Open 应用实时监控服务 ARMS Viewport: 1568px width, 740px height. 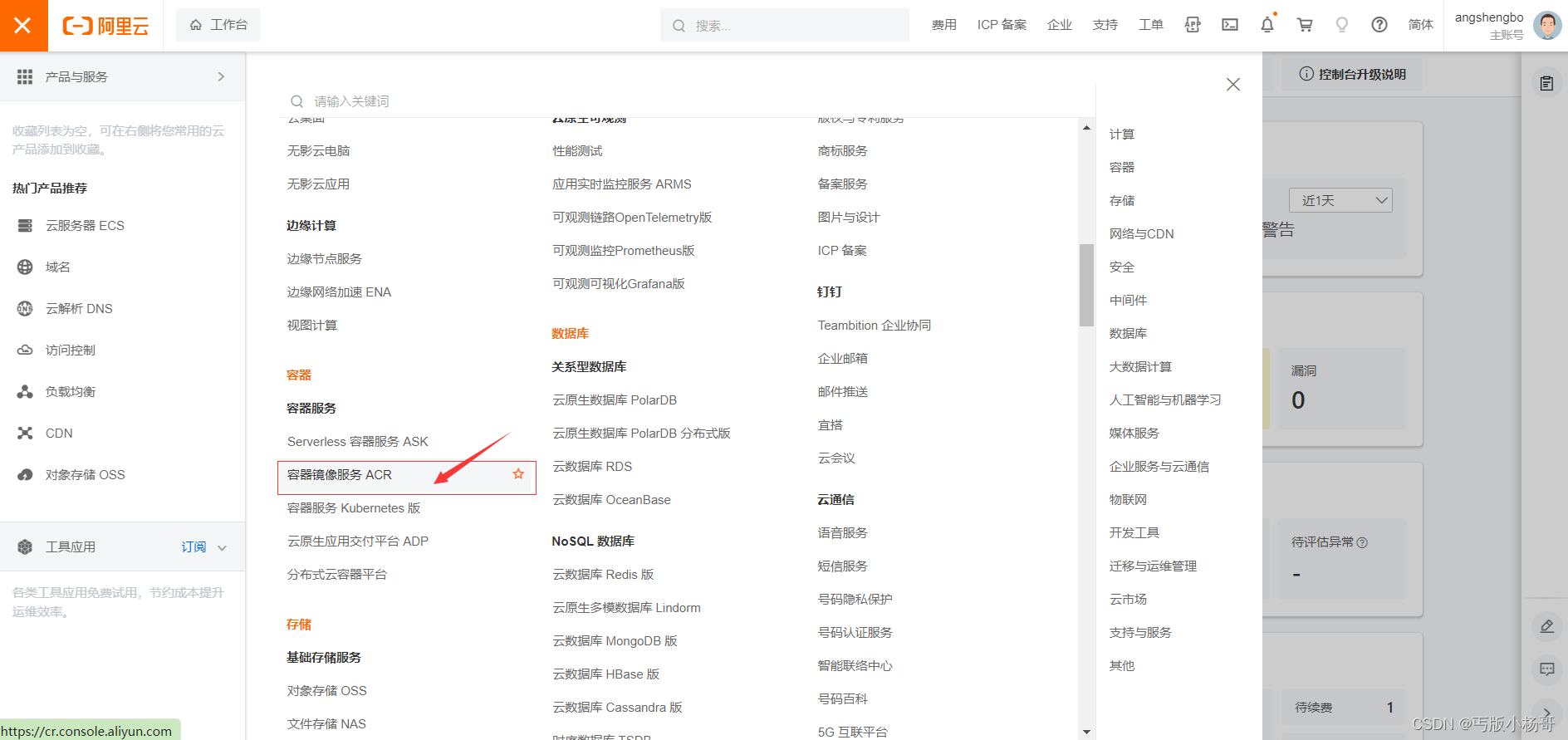point(622,184)
